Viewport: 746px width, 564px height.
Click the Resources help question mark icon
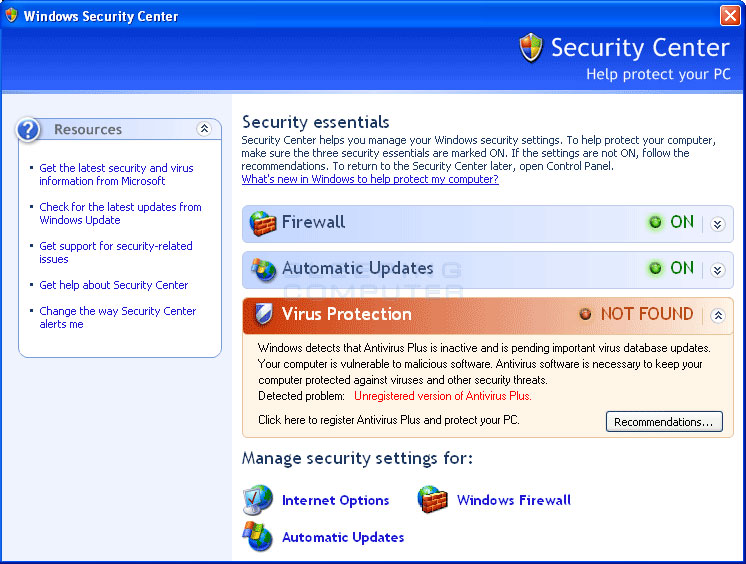coord(28,129)
